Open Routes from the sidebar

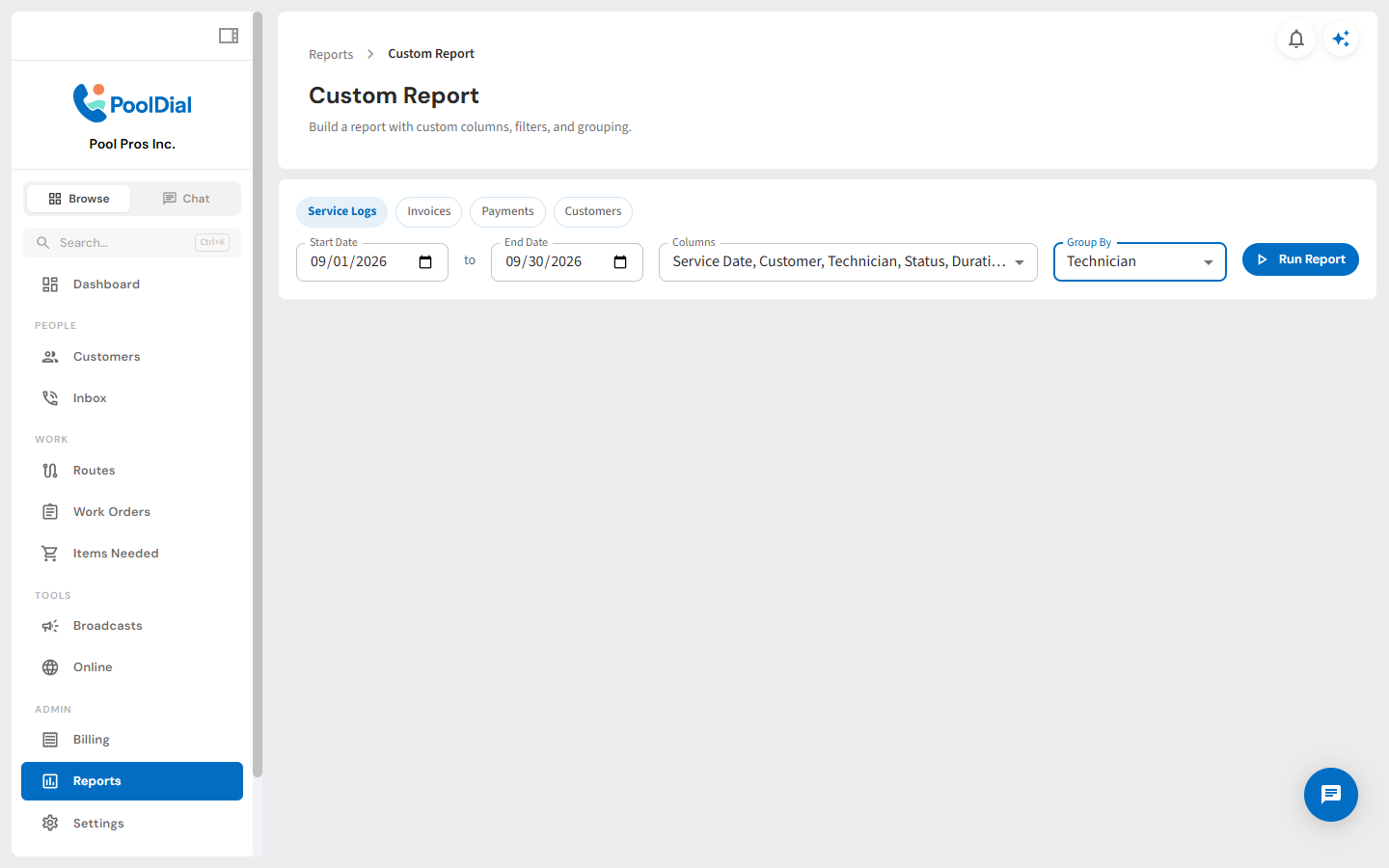click(132, 471)
